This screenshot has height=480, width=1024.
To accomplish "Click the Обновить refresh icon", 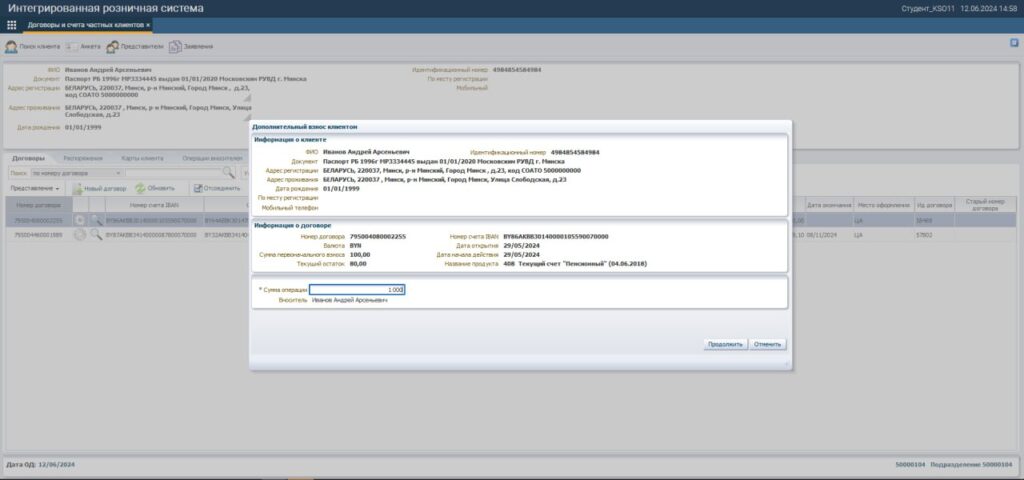I will click(140, 188).
